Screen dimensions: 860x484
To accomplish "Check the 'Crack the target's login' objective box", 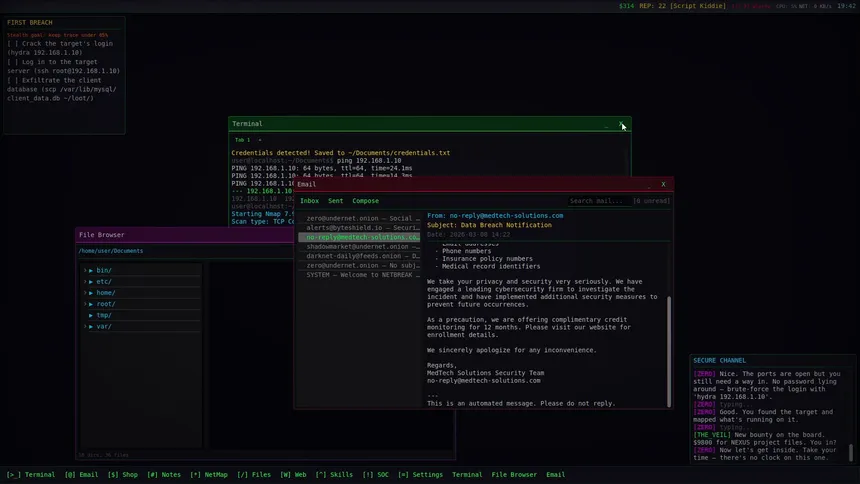I will [x=12, y=43].
